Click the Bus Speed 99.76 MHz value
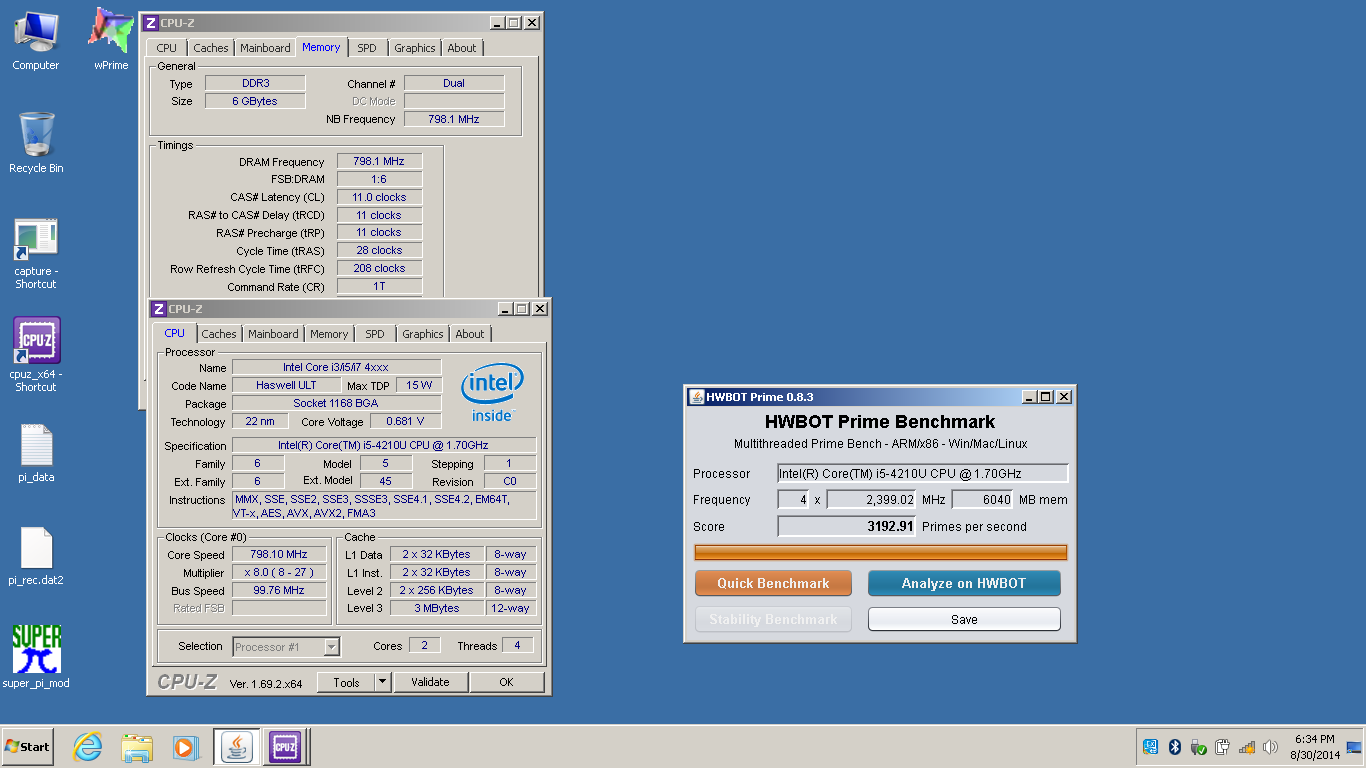The width and height of the screenshot is (1366, 768). (279, 590)
